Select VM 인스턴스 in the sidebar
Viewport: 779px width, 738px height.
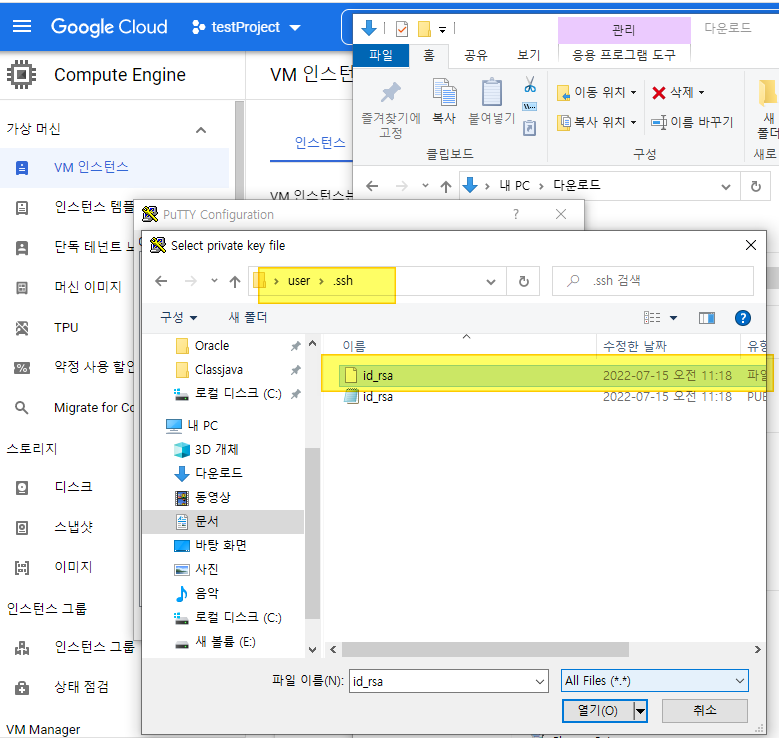tap(114, 167)
